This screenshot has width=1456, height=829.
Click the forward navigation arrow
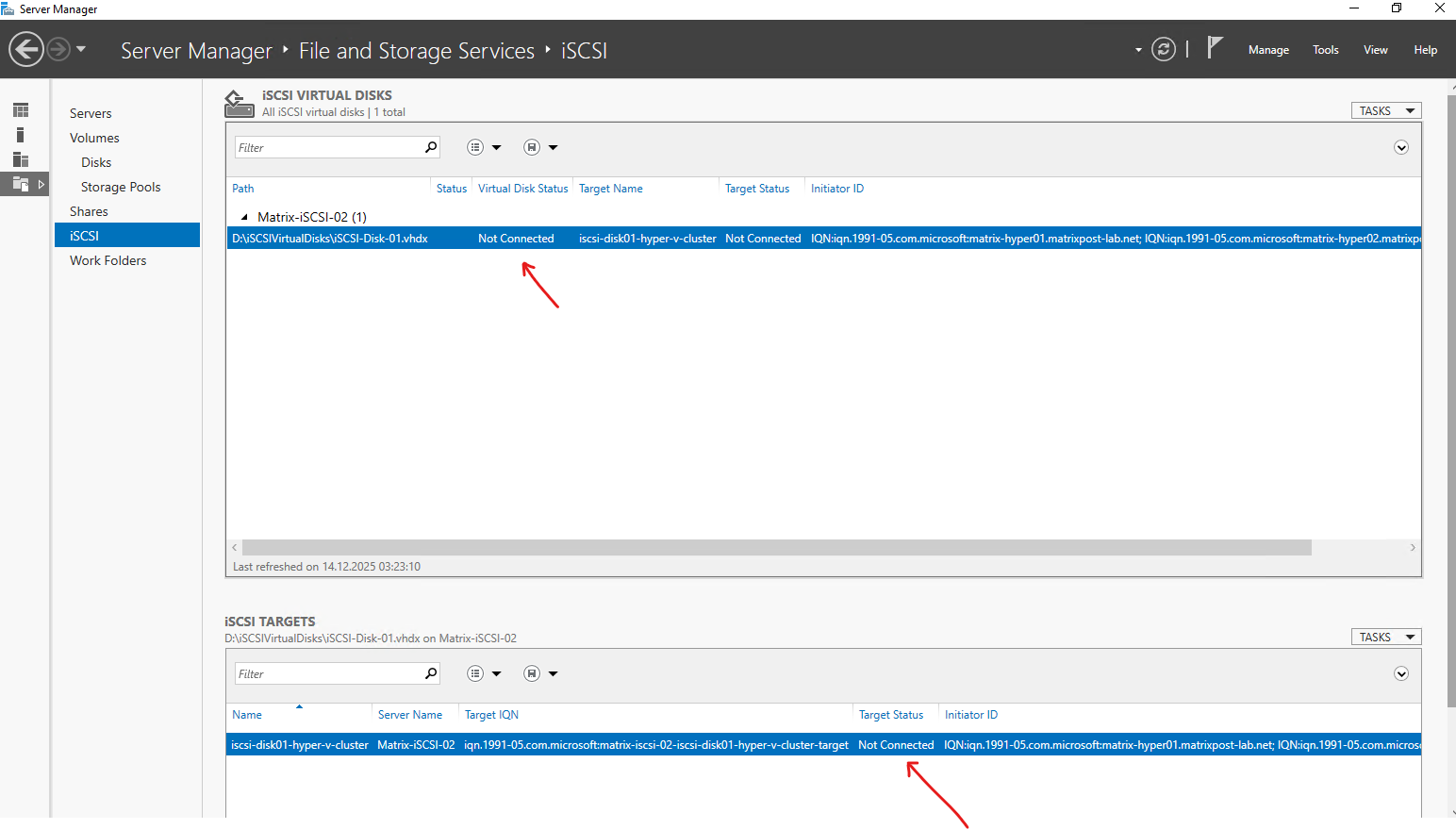[x=58, y=49]
